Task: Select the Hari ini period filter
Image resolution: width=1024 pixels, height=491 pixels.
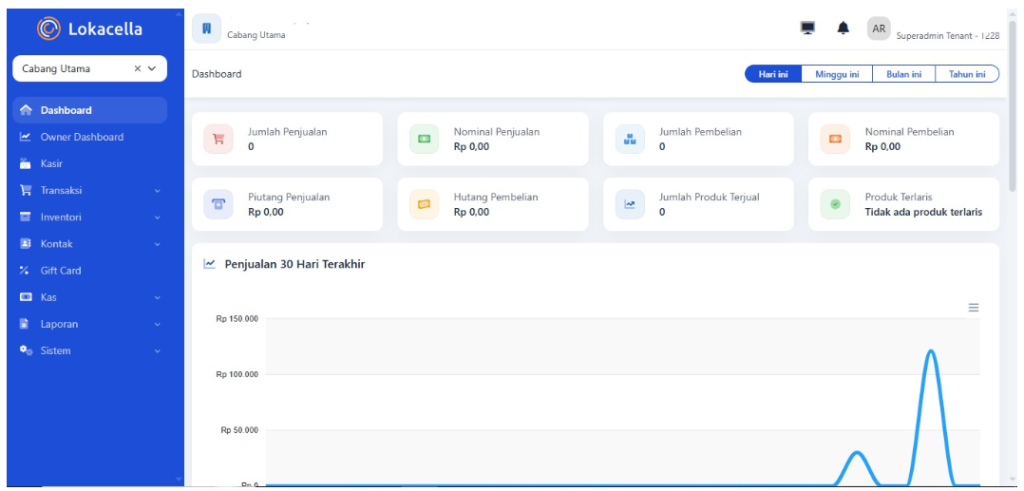Action: 773,74
